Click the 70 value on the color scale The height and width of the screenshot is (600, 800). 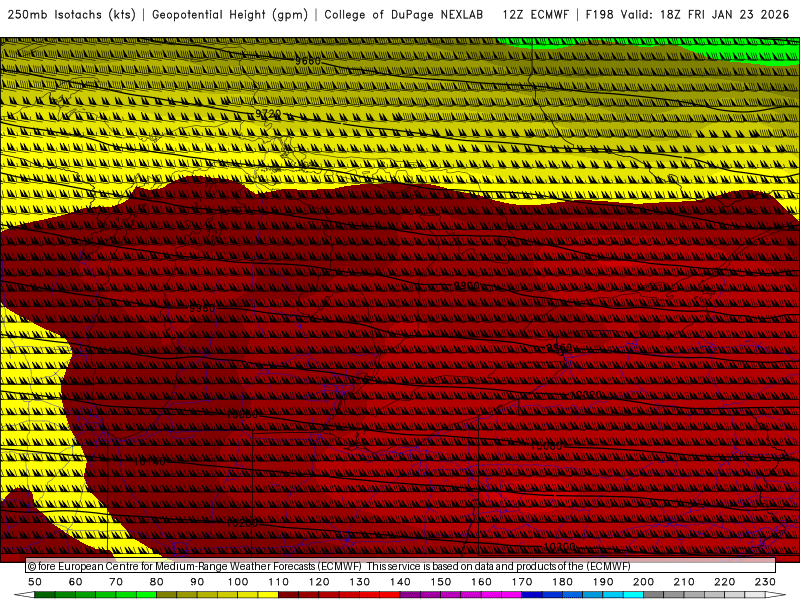(116, 582)
